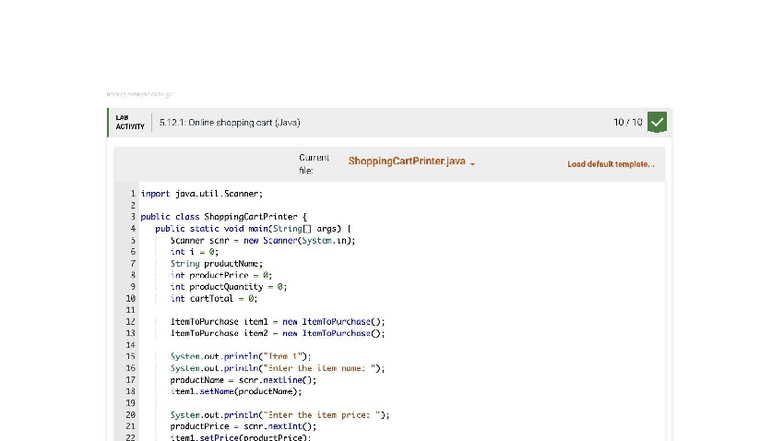Click line number 20 in the gutter

[x=130, y=414]
